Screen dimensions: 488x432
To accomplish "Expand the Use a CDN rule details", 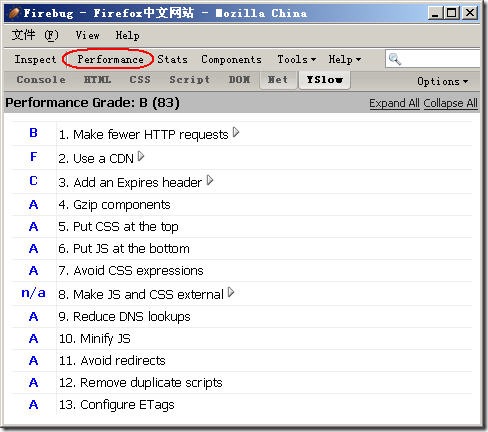I will pyautogui.click(x=141, y=156).
